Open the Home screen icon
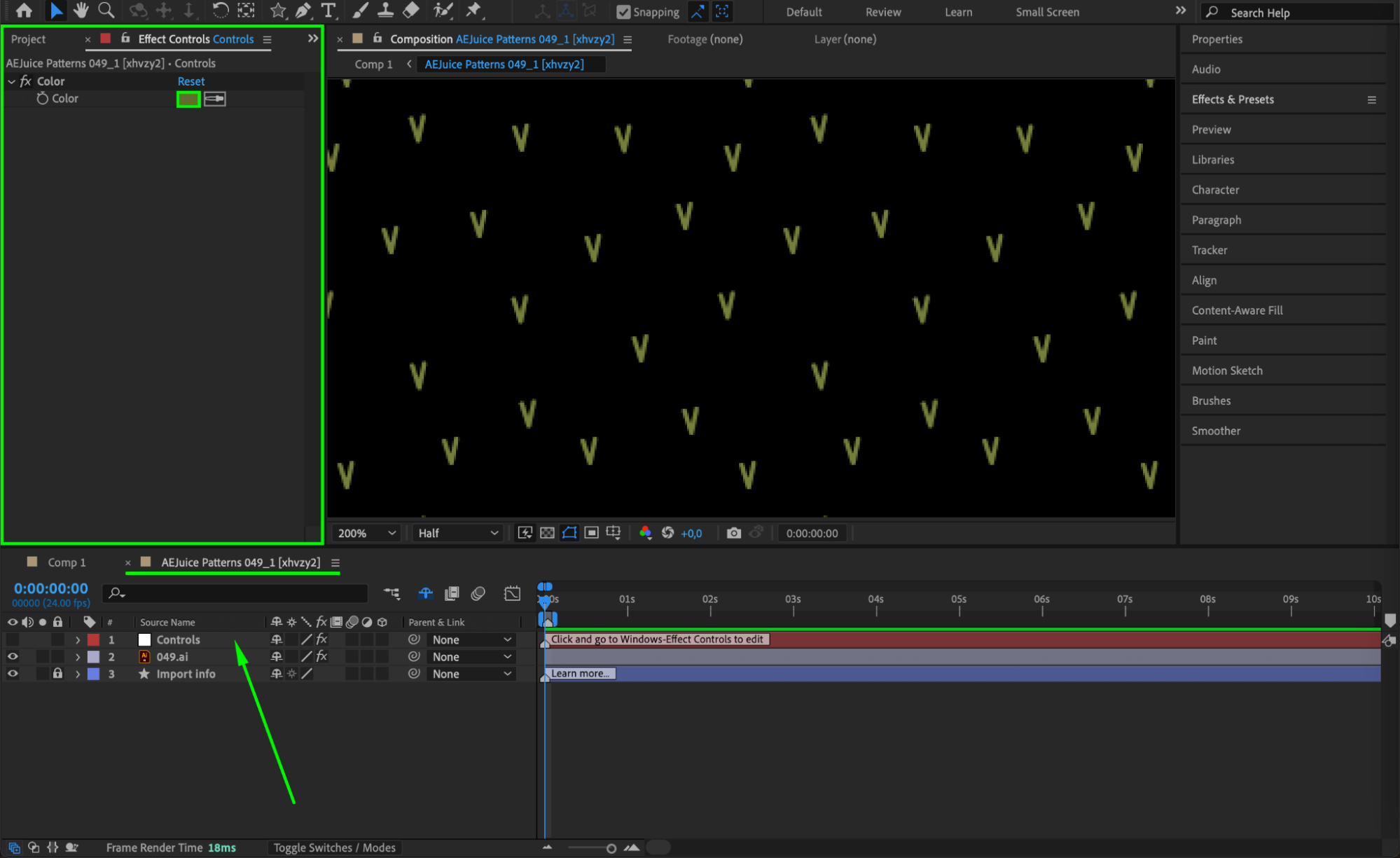 click(x=24, y=11)
